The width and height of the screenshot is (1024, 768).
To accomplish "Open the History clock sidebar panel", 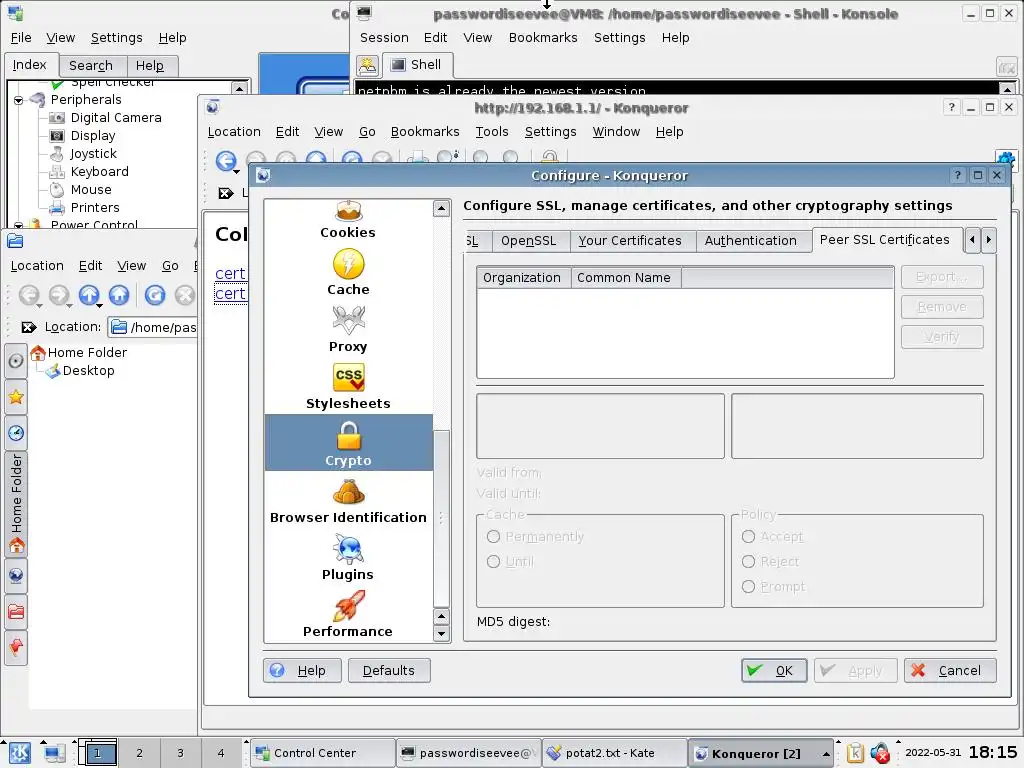I will pyautogui.click(x=16, y=433).
